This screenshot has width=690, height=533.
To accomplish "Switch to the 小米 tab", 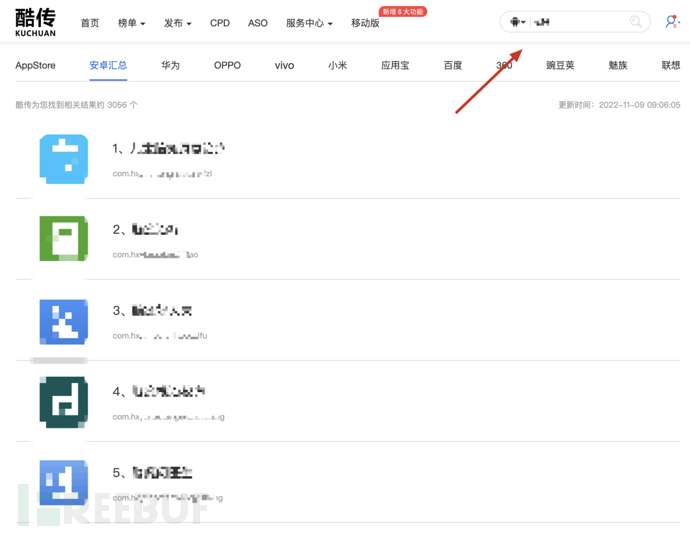I will tap(338, 65).
